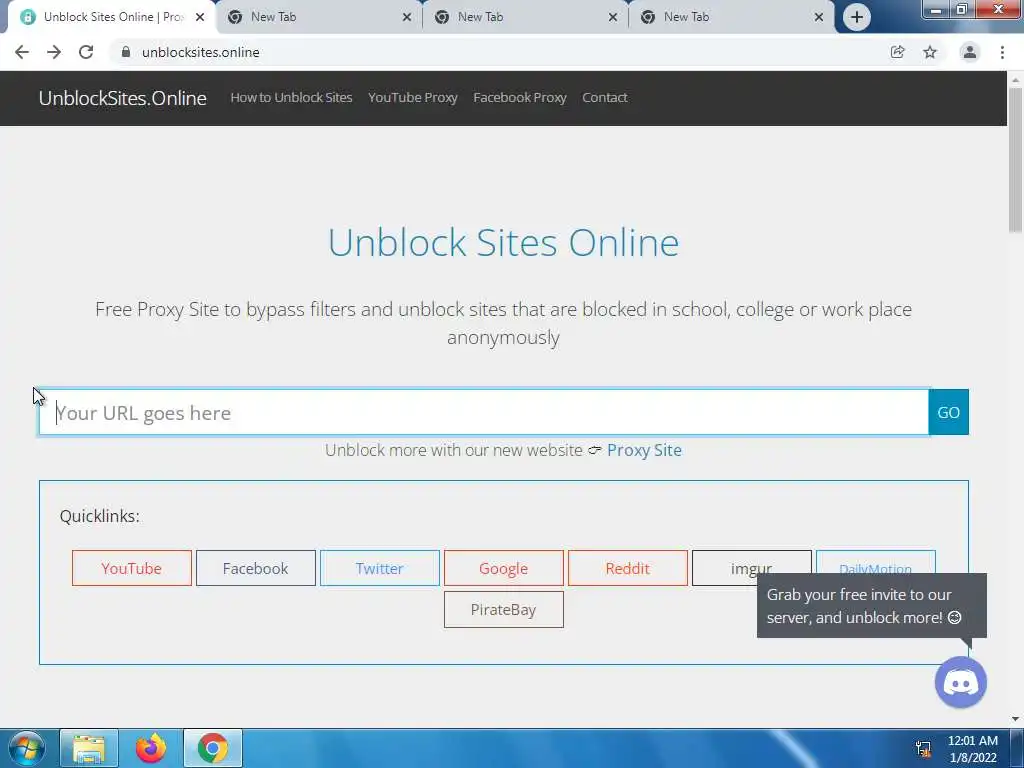Click the Google quicklink
This screenshot has height=768, width=1024.
click(504, 568)
